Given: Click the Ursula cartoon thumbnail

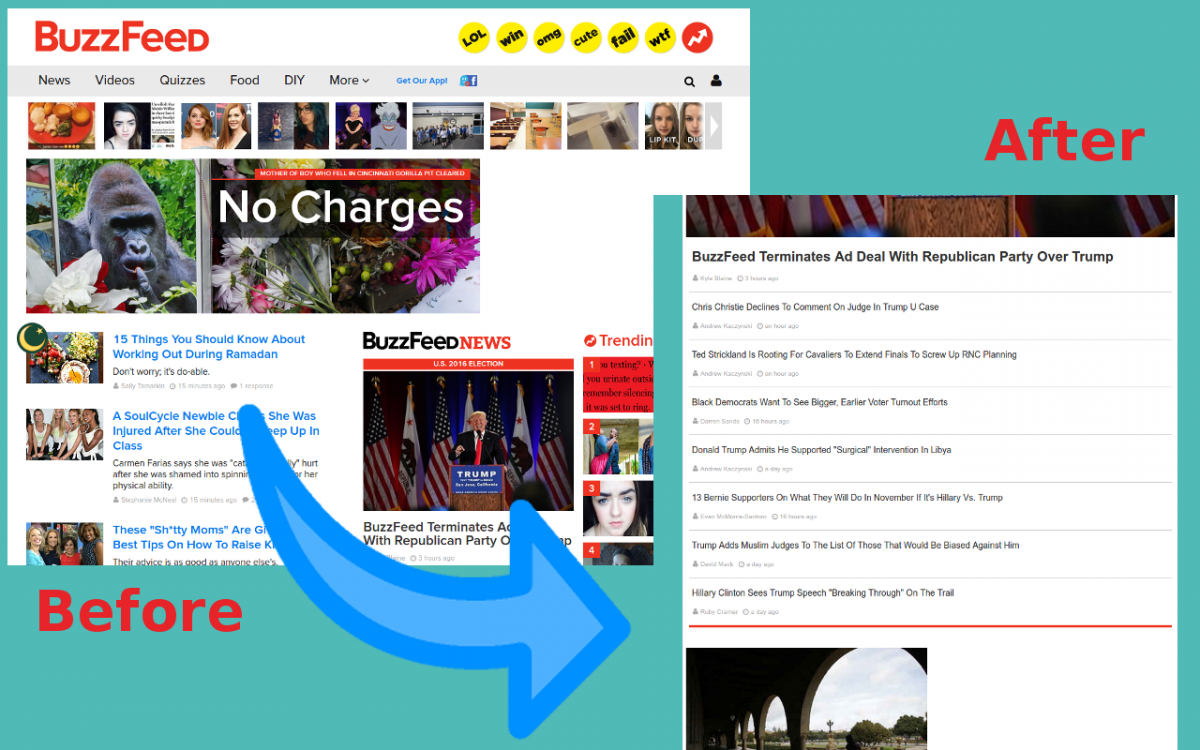Looking at the screenshot, I should 370,126.
